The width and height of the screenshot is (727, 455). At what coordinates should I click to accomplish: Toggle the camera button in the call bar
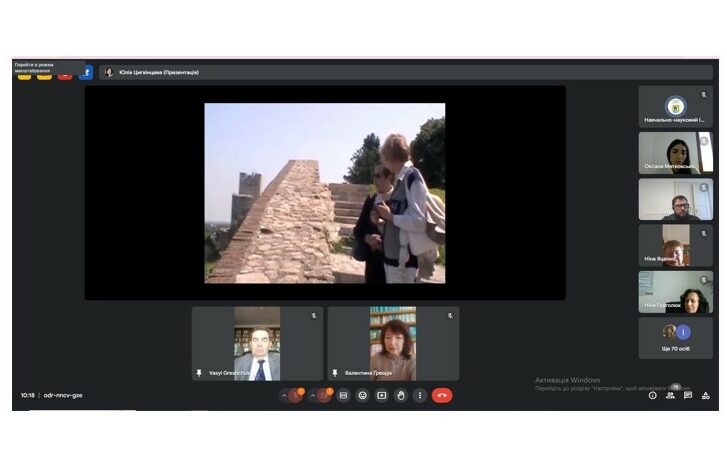tap(325, 395)
